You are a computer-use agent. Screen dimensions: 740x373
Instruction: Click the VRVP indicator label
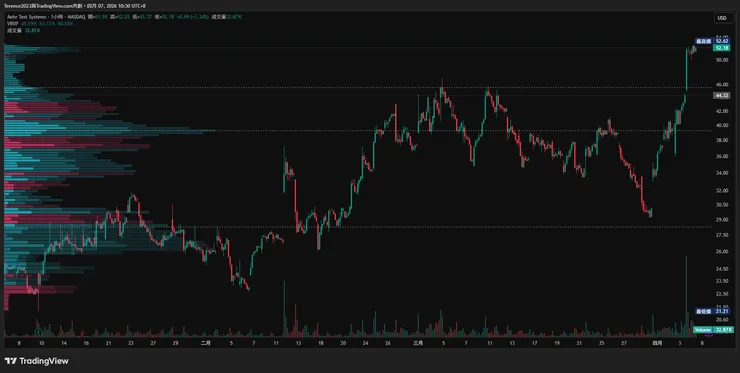[x=12, y=23]
